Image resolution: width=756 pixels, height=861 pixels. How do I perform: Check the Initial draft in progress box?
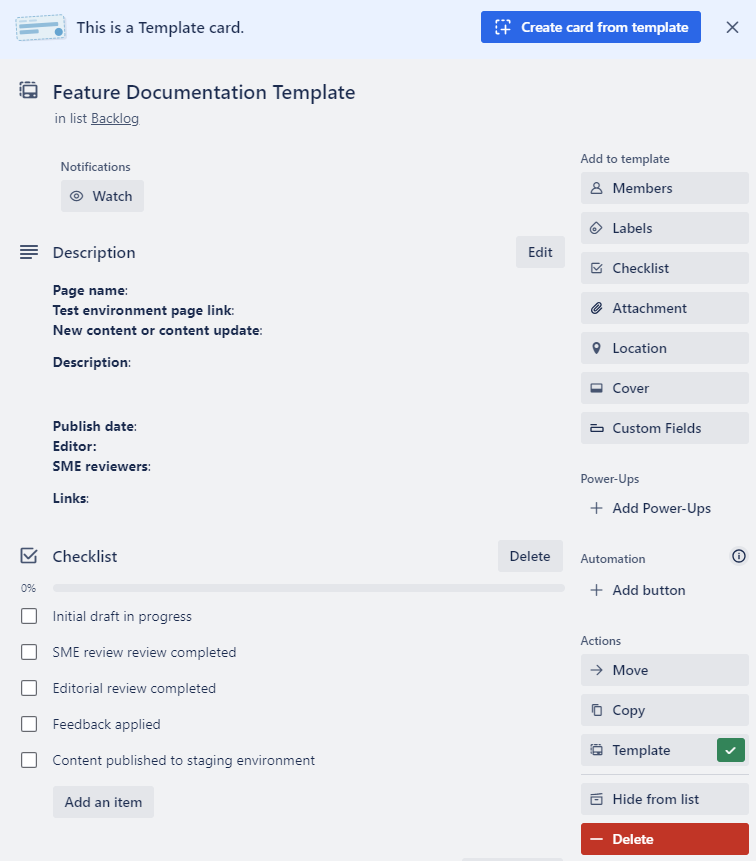[x=29, y=616]
